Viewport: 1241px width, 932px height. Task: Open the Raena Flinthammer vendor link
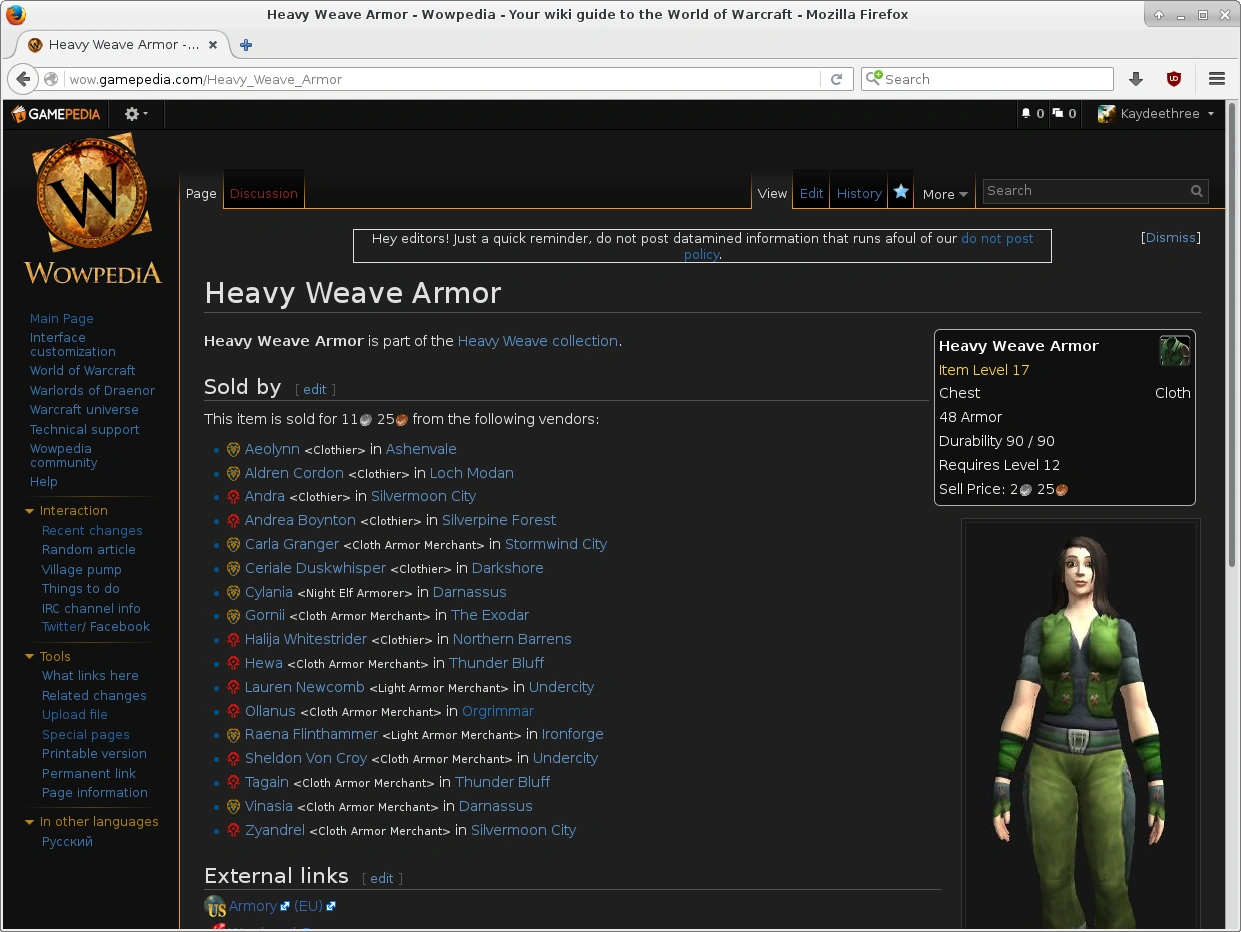coord(311,735)
